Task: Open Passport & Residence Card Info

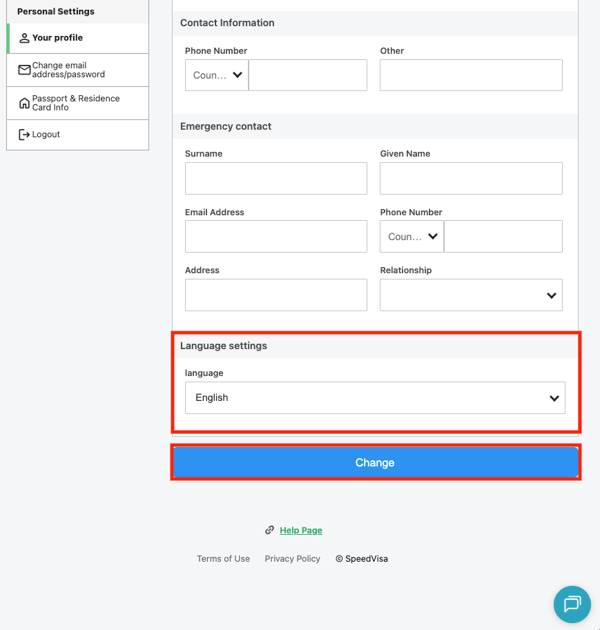Action: click(x=76, y=103)
